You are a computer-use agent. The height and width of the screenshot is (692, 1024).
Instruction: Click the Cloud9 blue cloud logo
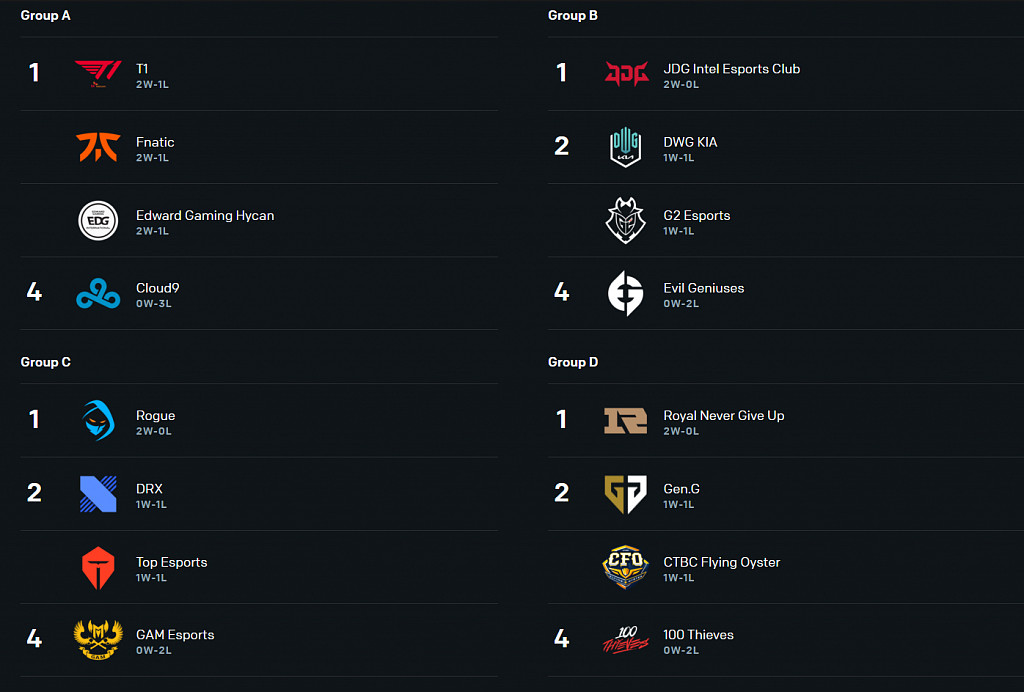tap(98, 294)
